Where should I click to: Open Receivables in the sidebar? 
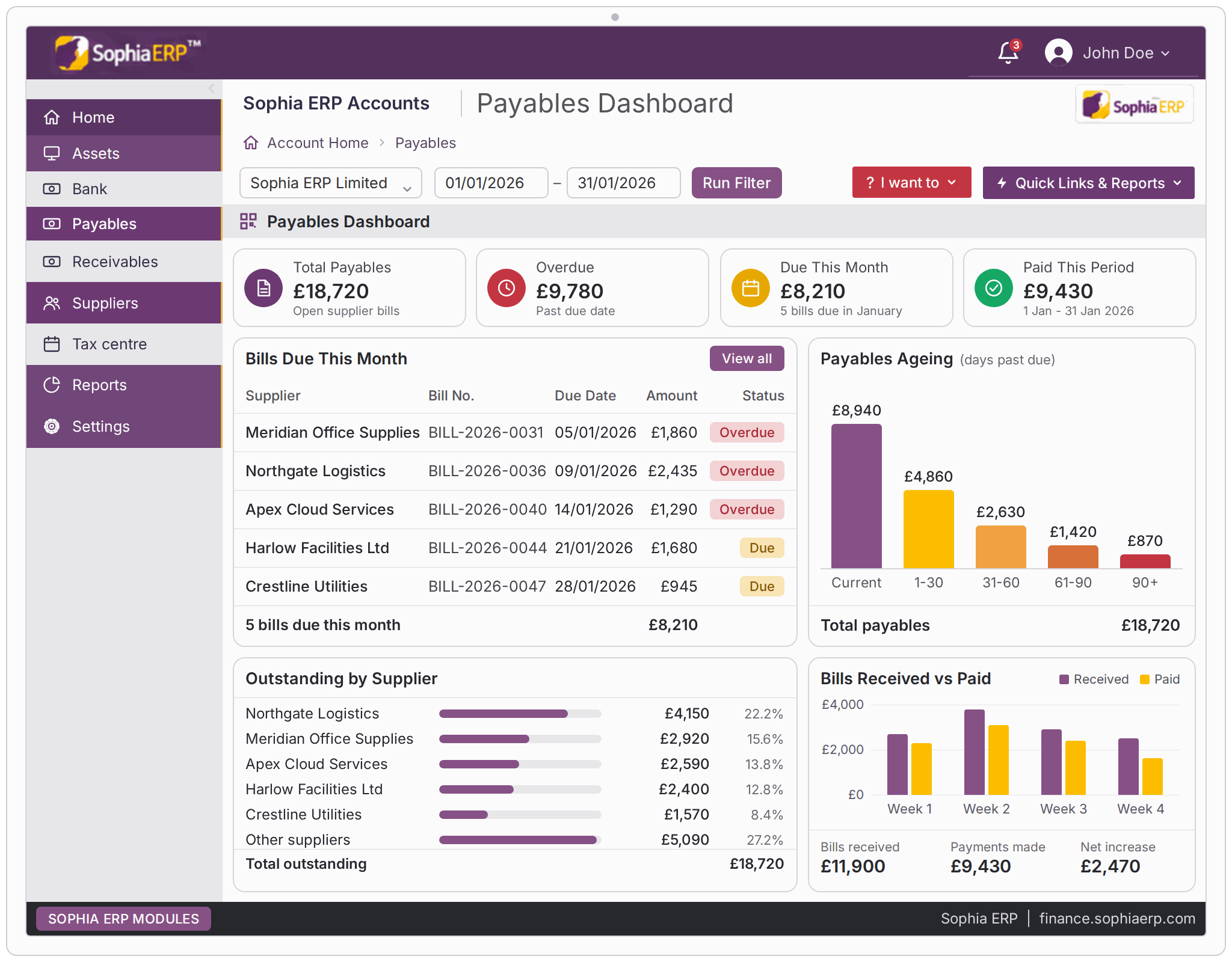pyautogui.click(x=124, y=262)
